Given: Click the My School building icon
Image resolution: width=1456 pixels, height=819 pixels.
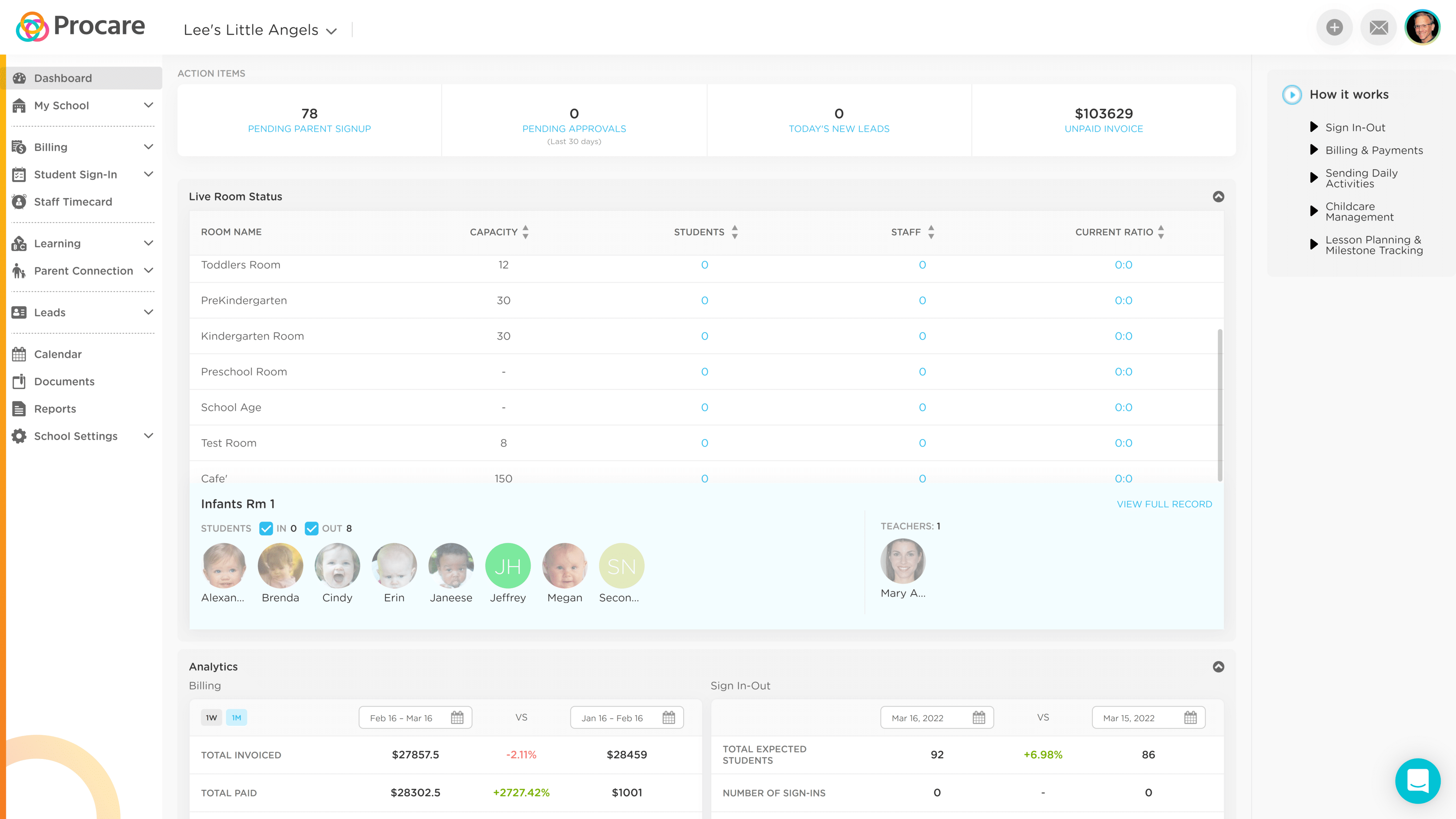Looking at the screenshot, I should (19, 106).
